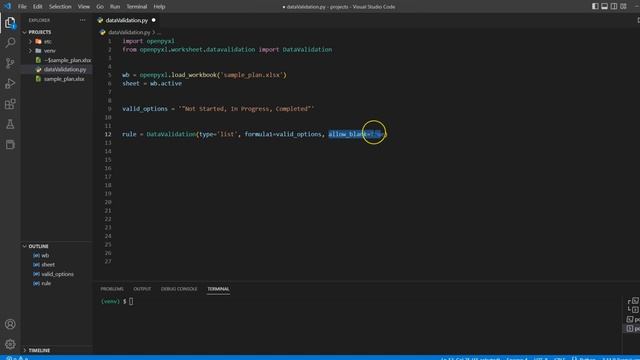Toggle the primary side bar layout button

pyautogui.click(x=595, y=6)
